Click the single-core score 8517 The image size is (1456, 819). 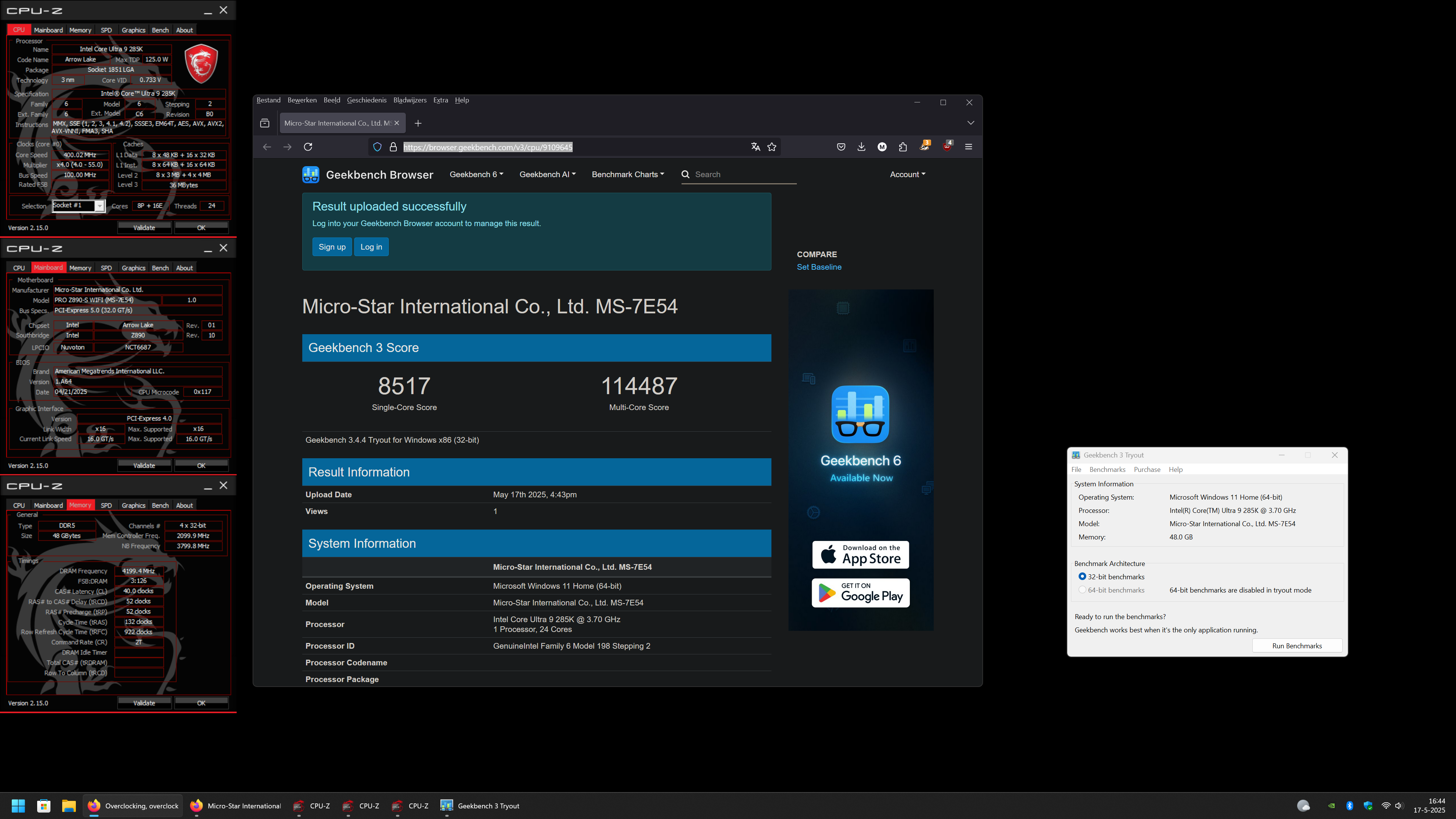pyautogui.click(x=404, y=386)
